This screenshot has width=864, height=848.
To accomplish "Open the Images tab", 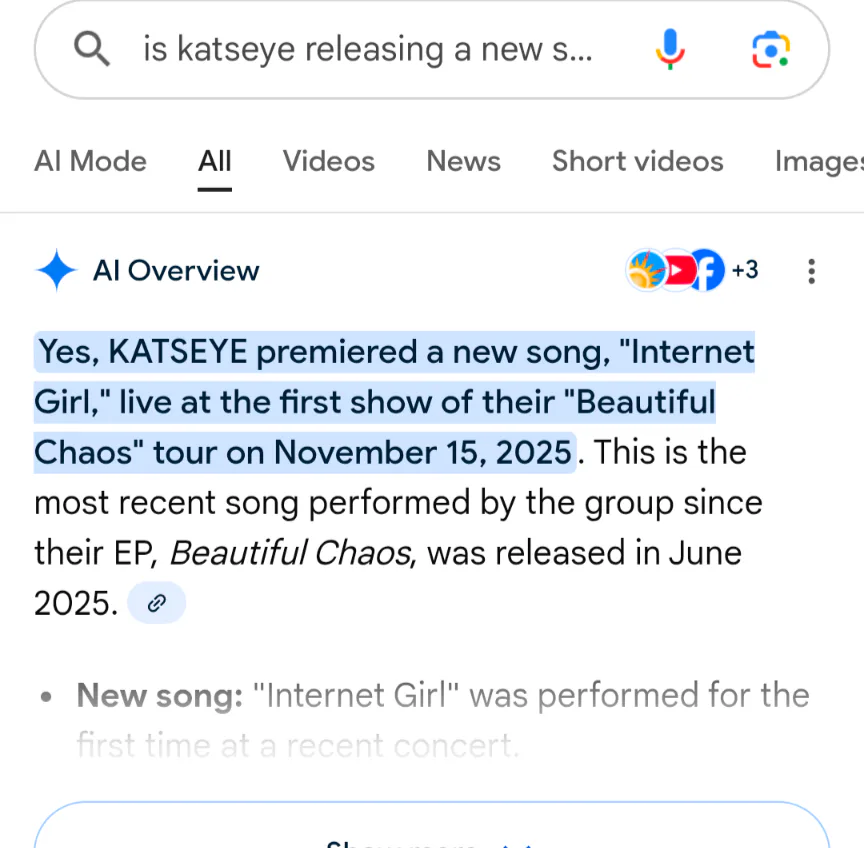I will coord(818,161).
